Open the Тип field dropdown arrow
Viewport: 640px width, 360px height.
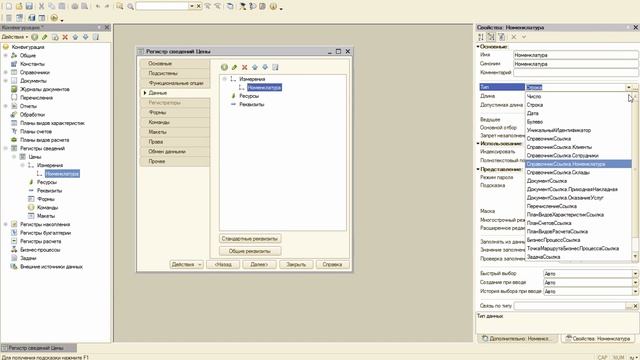coord(629,87)
